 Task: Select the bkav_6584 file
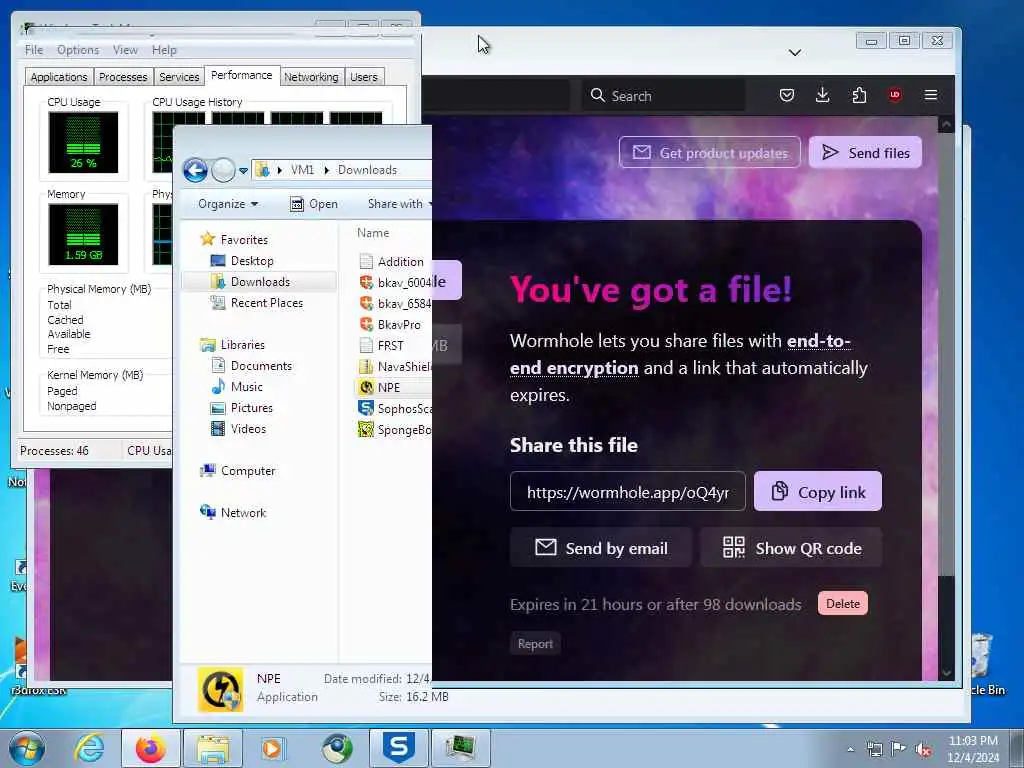[394, 304]
